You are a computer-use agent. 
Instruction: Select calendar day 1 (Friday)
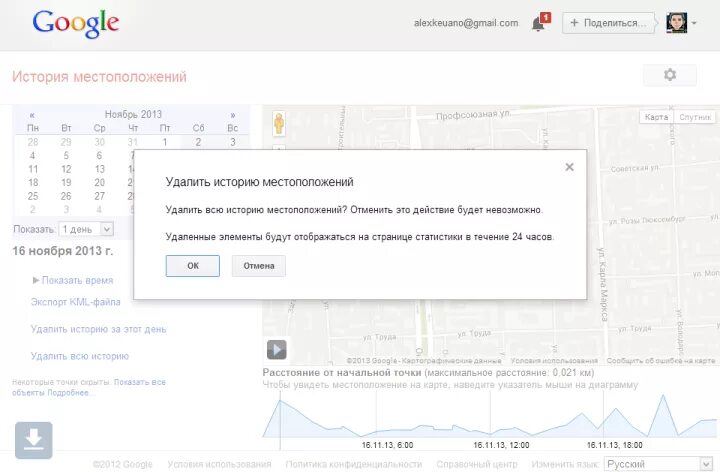165,142
